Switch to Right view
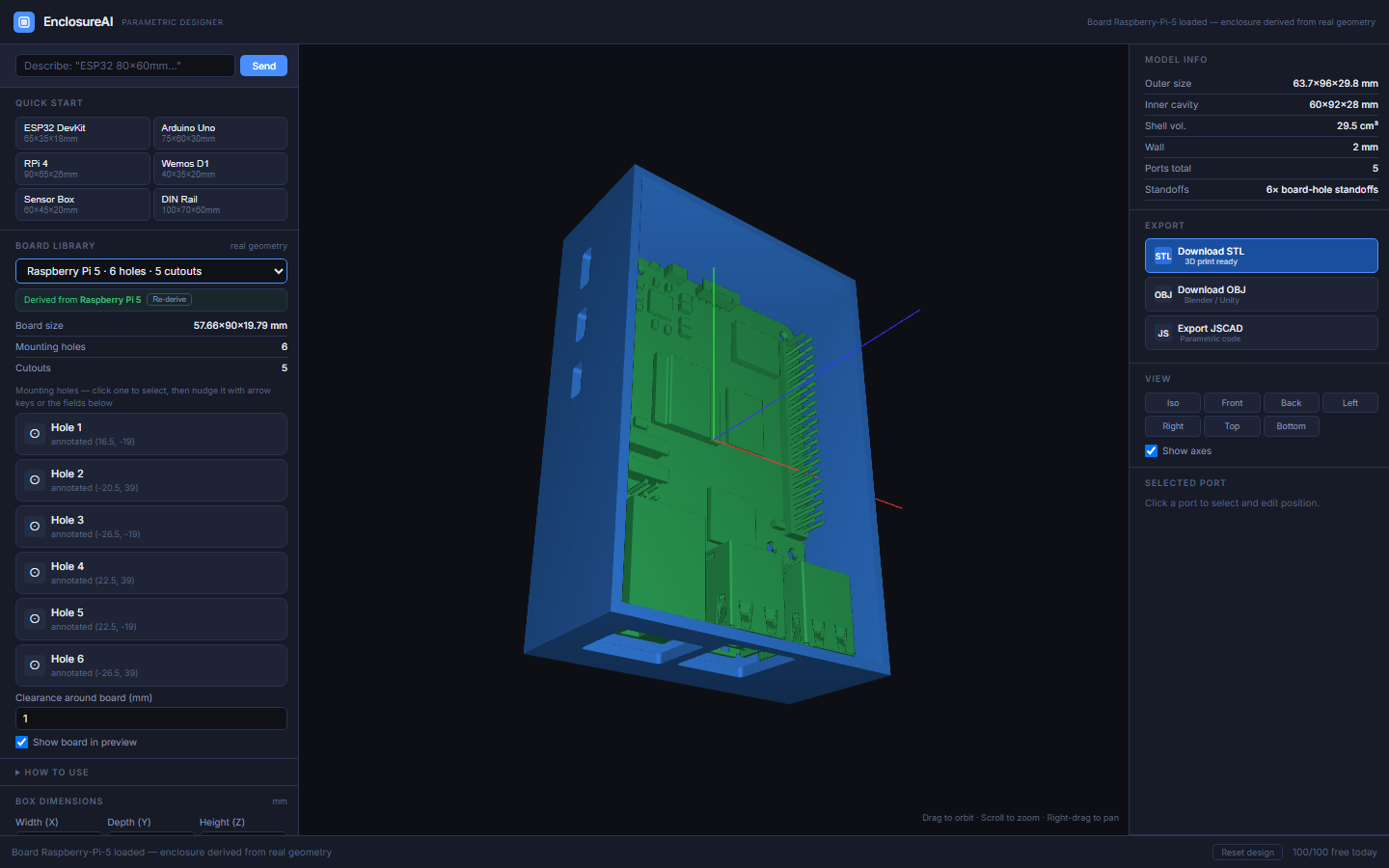Viewport: 1389px width, 868px height. (1173, 426)
